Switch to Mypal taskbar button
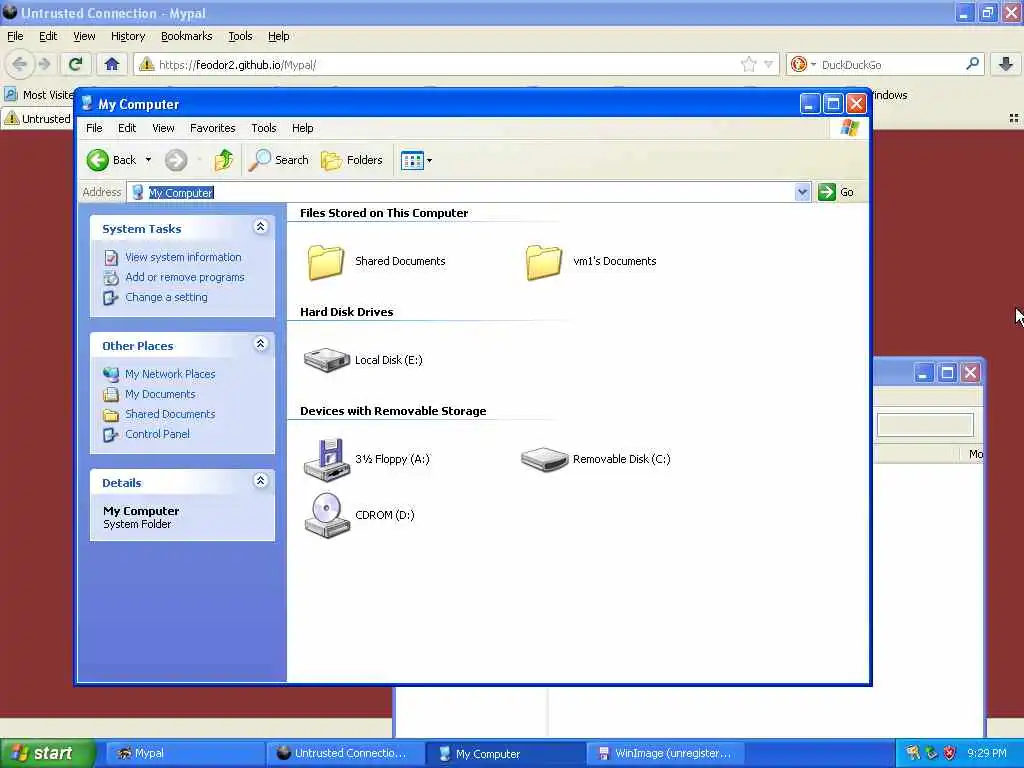 click(x=183, y=754)
